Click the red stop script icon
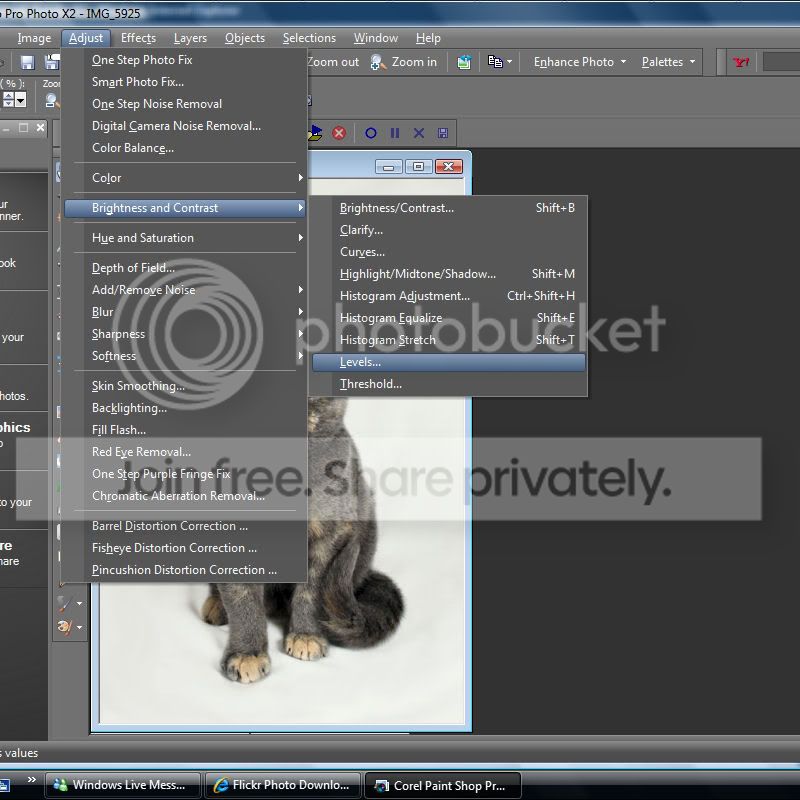 click(x=339, y=133)
